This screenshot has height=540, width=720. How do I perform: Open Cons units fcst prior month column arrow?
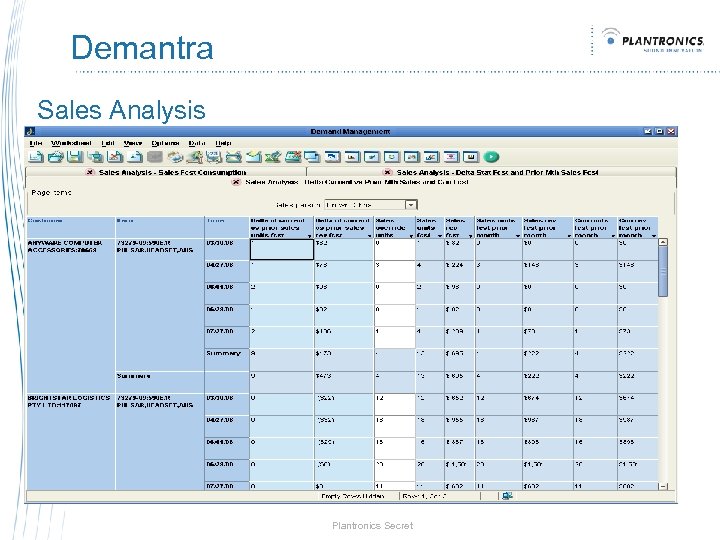click(x=613, y=236)
